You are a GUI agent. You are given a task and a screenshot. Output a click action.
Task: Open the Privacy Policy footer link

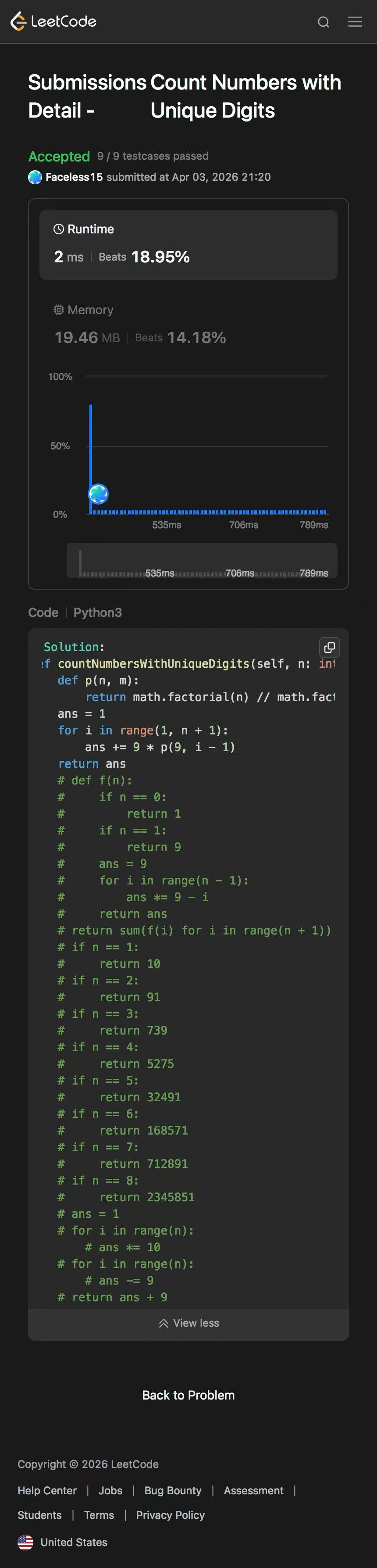pos(170,1515)
